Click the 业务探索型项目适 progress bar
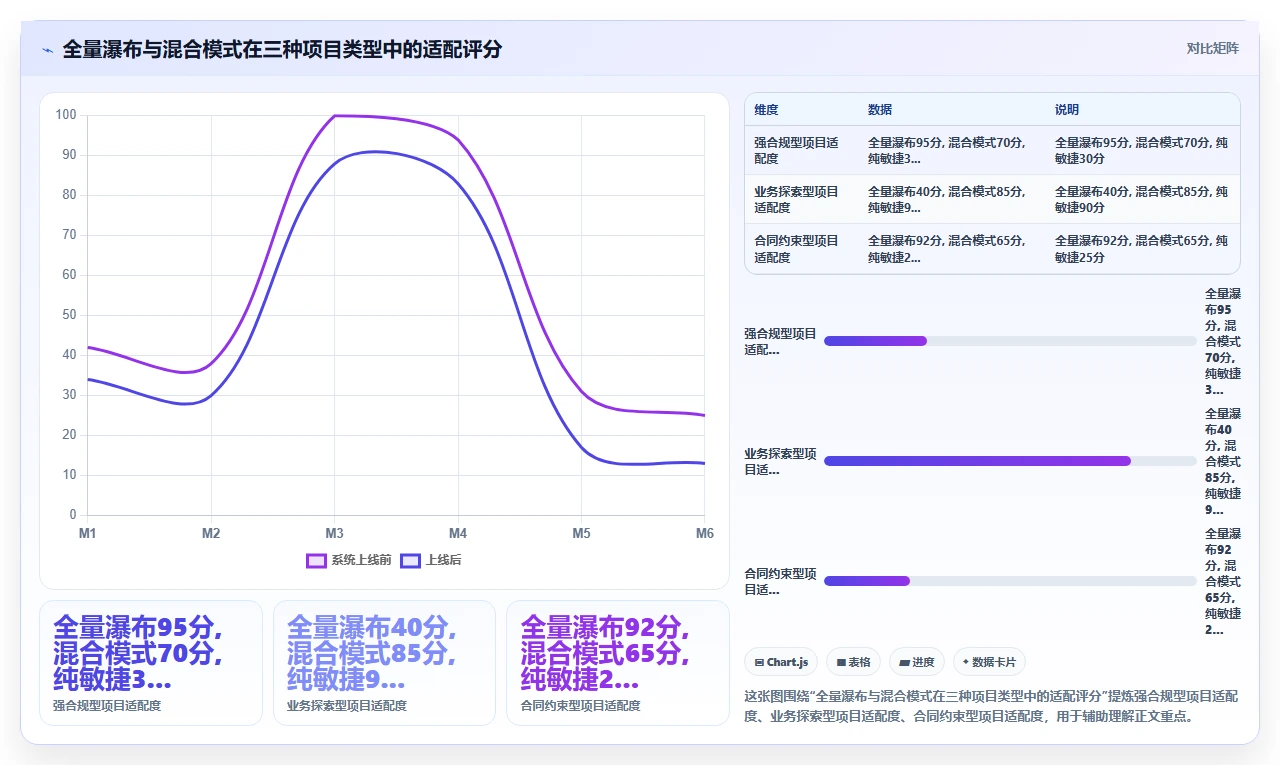 pyautogui.click(x=1010, y=461)
